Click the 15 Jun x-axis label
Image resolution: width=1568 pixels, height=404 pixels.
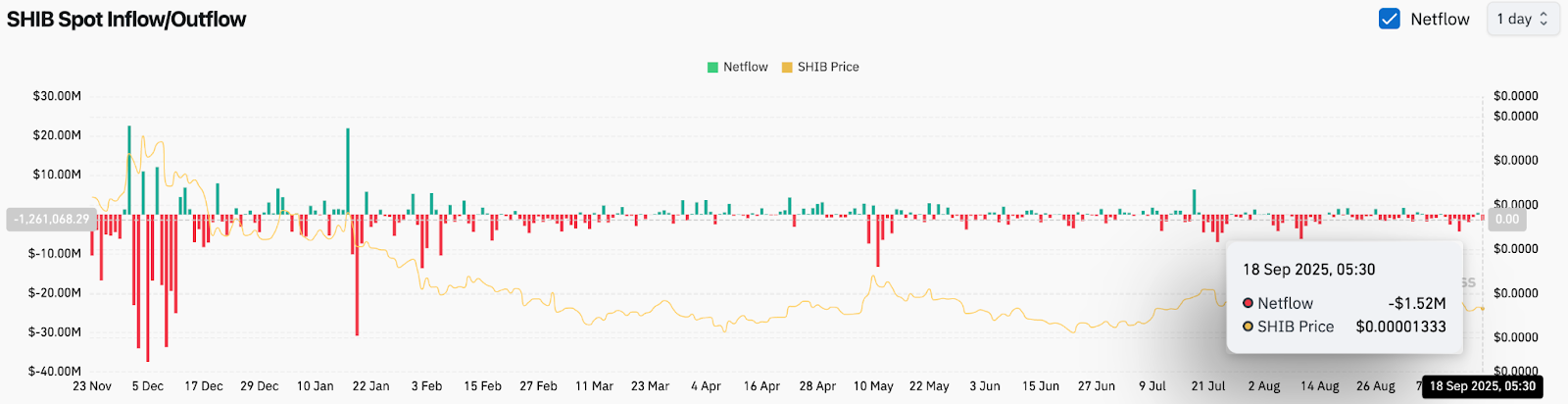1042,386
